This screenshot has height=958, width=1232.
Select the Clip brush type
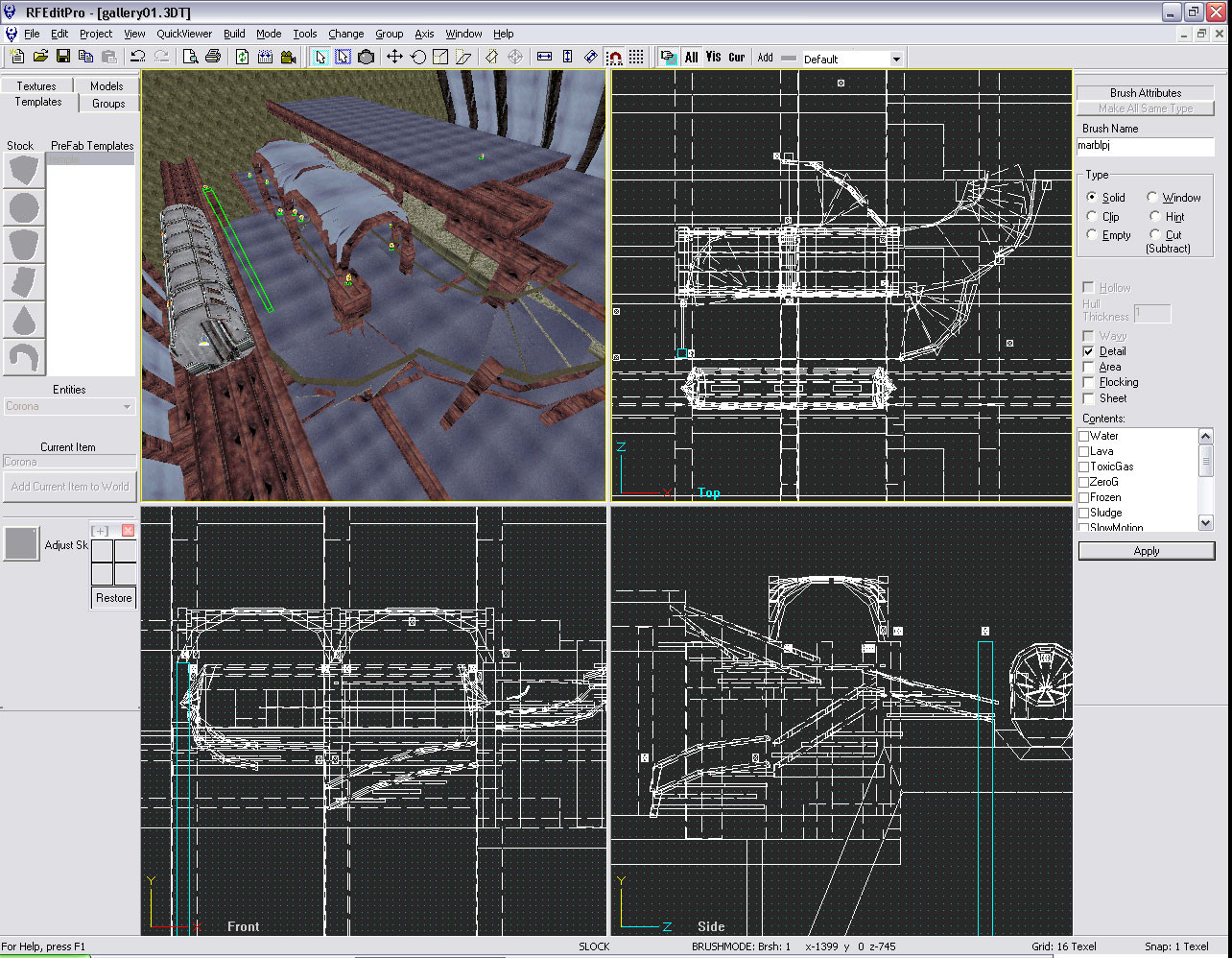pyautogui.click(x=1092, y=216)
